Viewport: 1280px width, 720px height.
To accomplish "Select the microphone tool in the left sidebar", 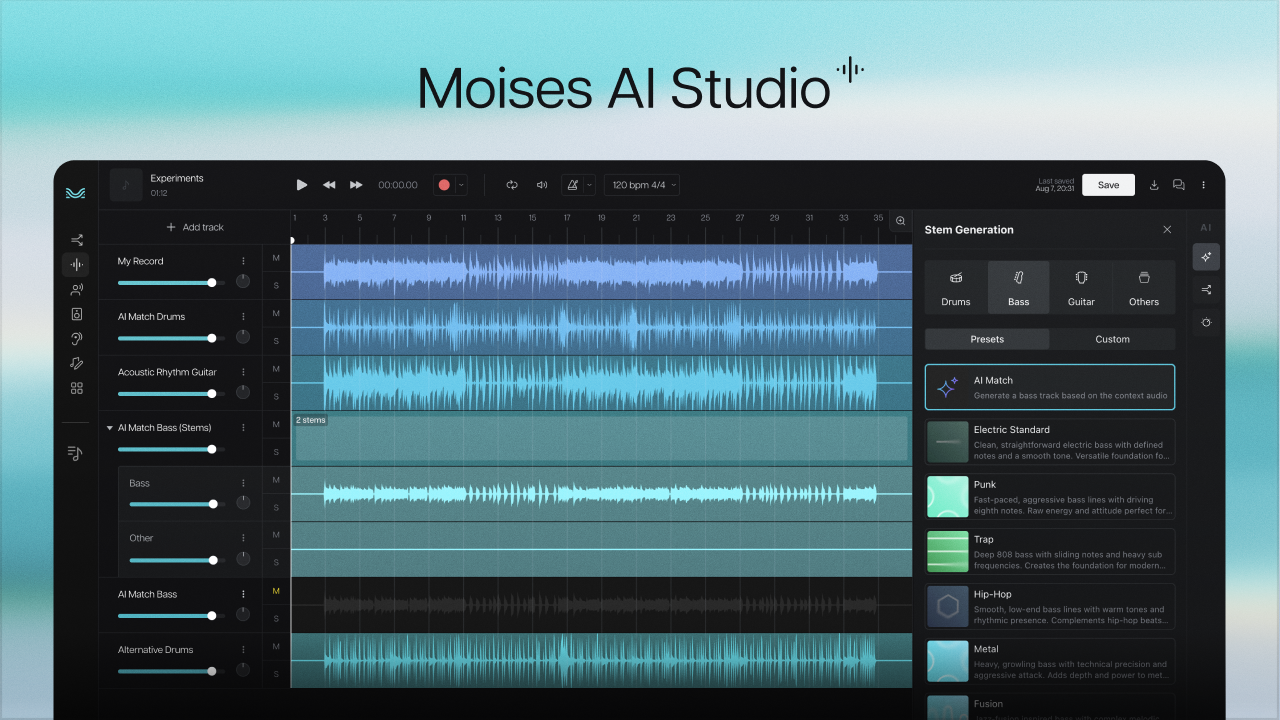I will tap(75, 289).
